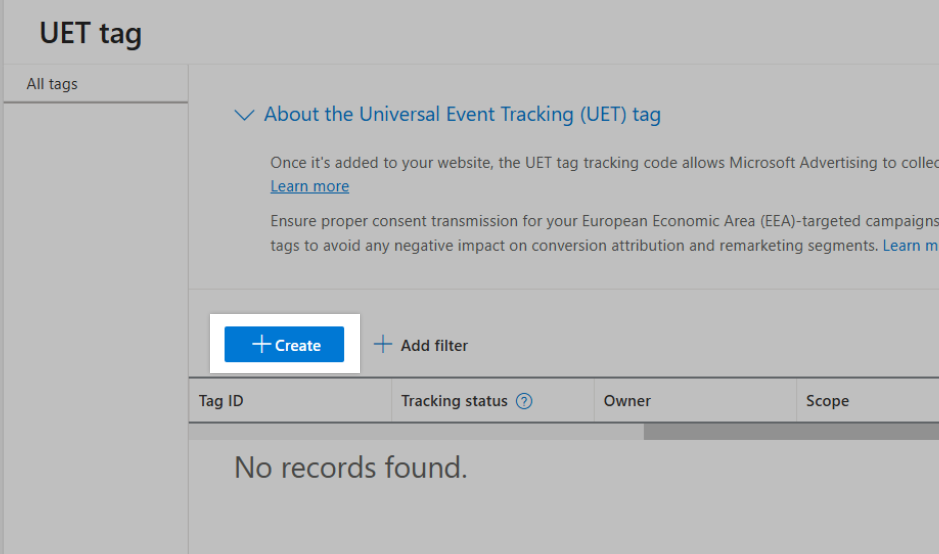The image size is (939, 554).
Task: Click the plus icon beside Add filter
Action: click(383, 344)
